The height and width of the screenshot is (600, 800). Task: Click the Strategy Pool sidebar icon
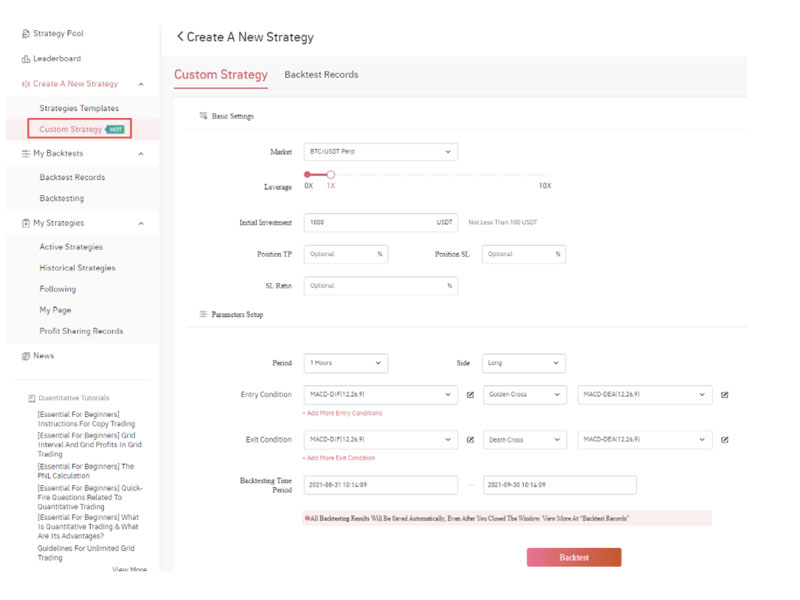26,34
